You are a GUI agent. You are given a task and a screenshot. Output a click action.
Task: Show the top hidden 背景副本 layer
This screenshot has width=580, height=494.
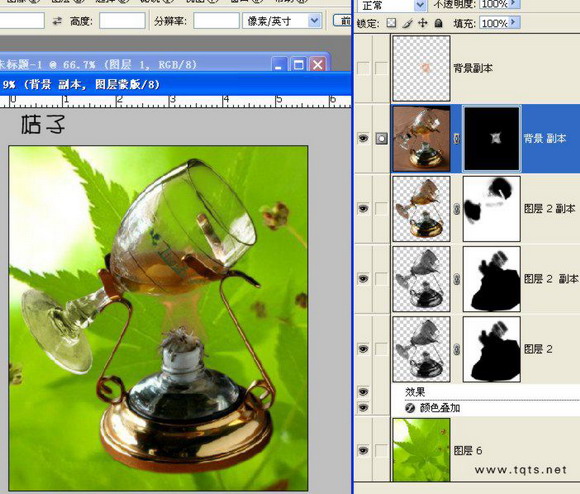[363, 68]
